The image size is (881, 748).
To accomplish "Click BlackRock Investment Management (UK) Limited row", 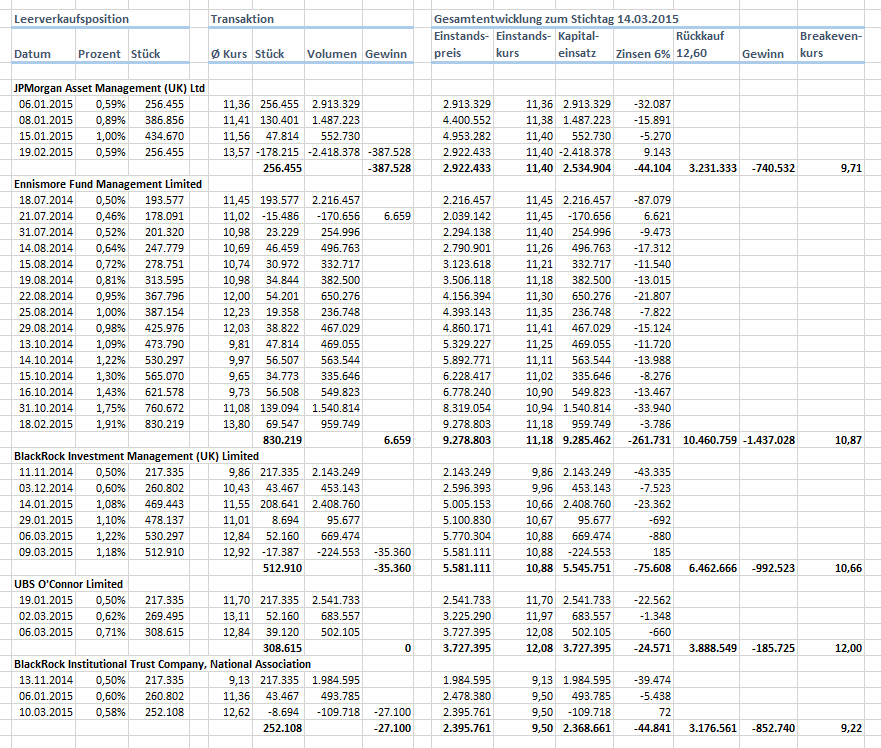I will pos(137,456).
